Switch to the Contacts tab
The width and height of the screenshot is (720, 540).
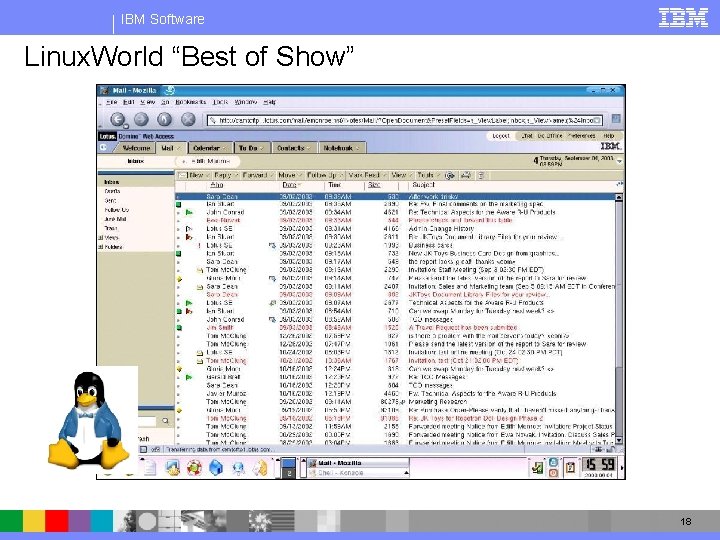point(293,148)
